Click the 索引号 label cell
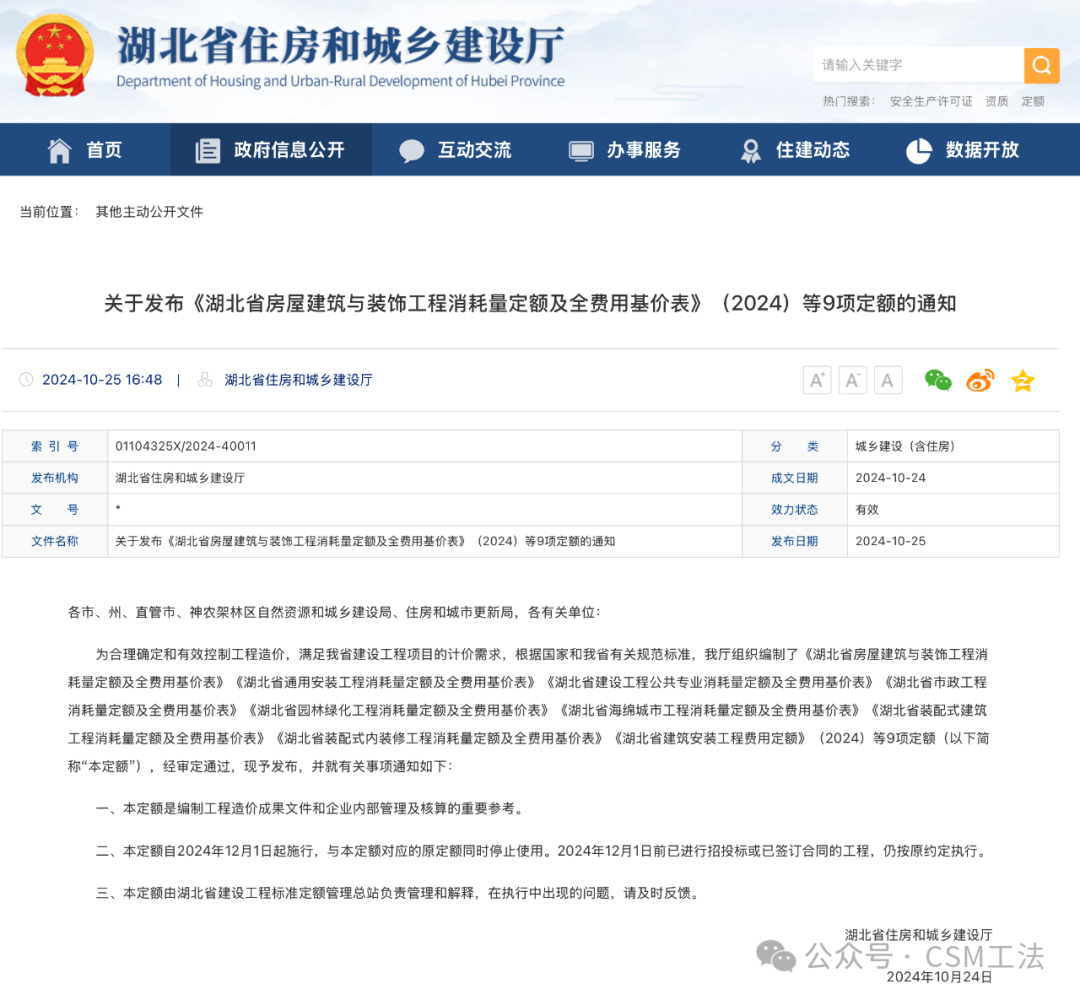This screenshot has width=1080, height=1000. pos(55,446)
